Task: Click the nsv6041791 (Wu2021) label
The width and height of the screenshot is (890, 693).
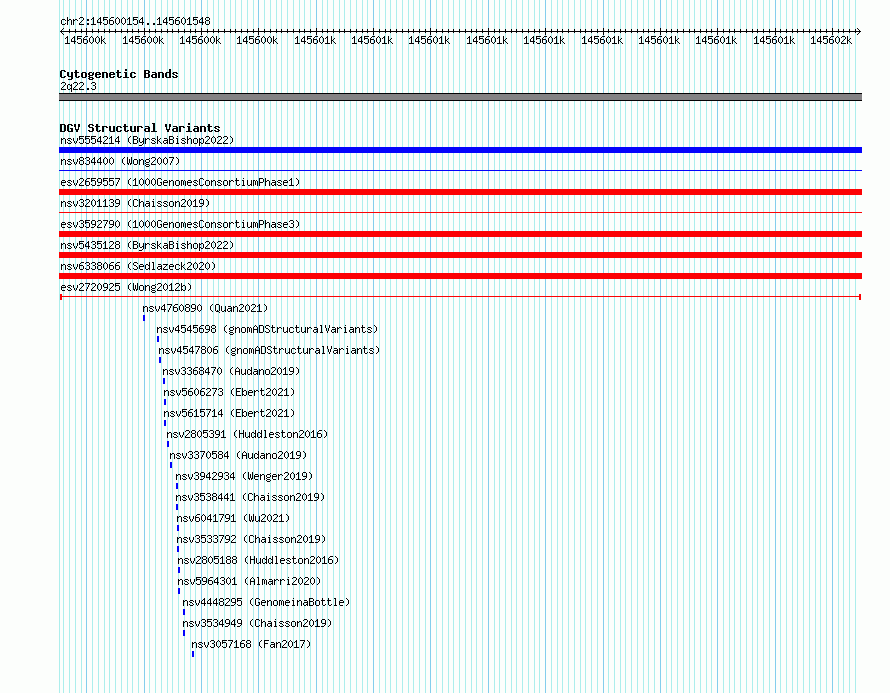Action: tap(233, 518)
